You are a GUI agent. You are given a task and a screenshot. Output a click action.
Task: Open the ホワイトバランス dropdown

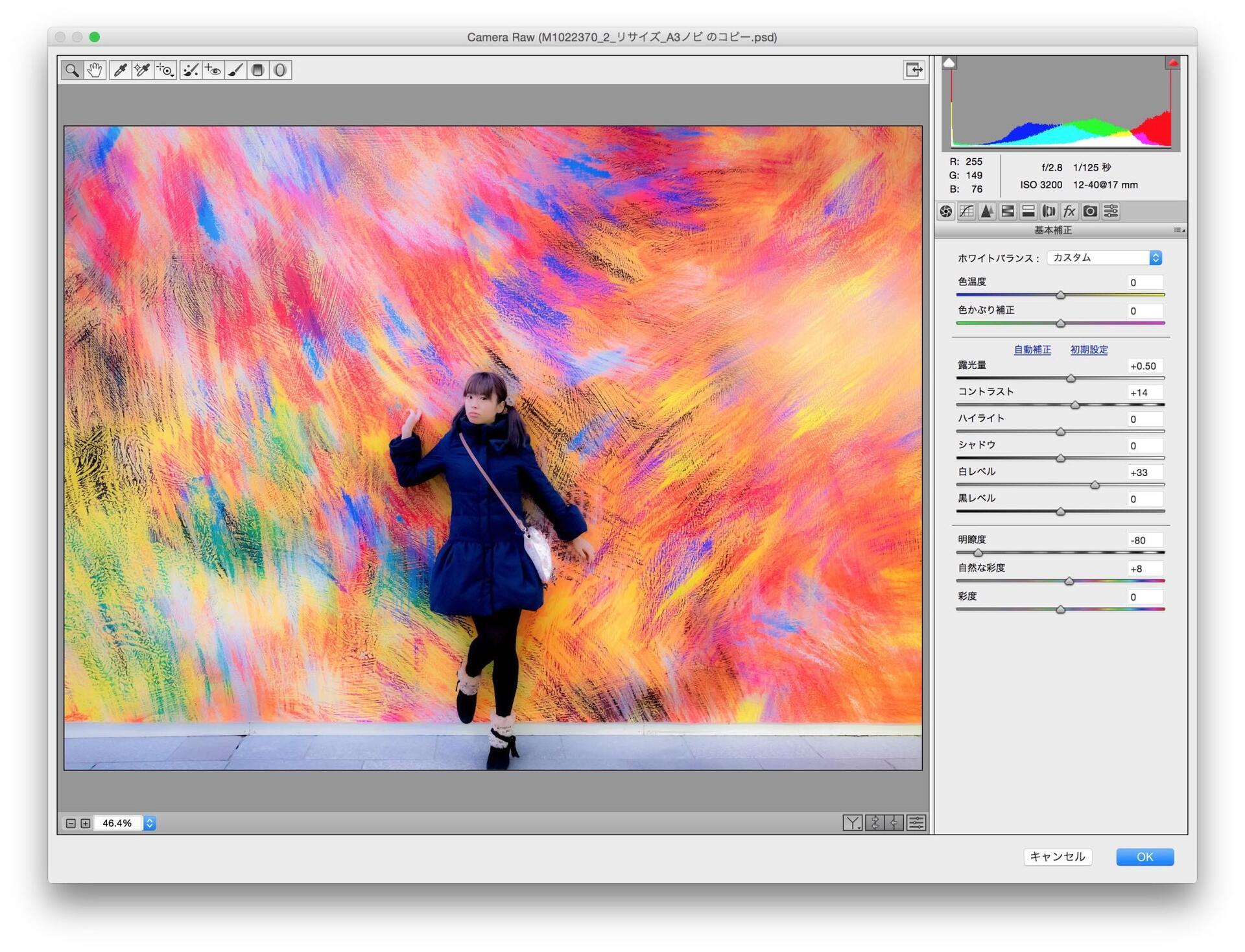click(1104, 258)
